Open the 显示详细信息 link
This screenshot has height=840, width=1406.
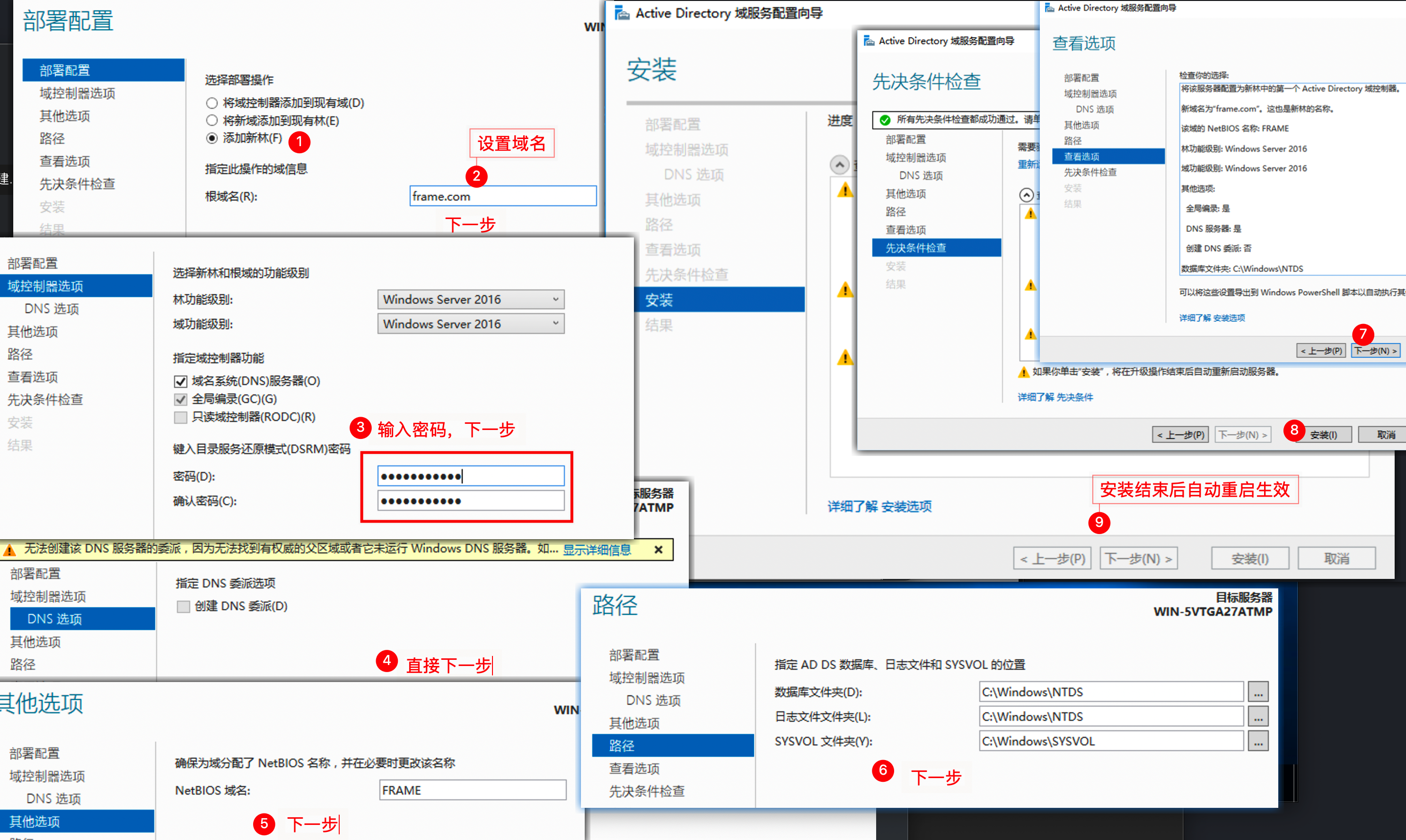tap(596, 550)
